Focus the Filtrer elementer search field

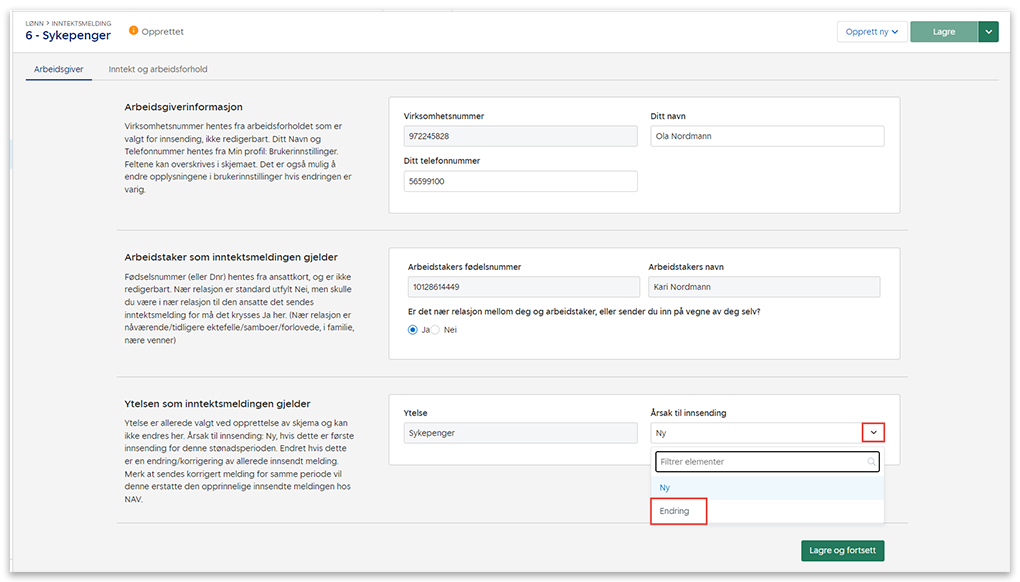[760, 462]
